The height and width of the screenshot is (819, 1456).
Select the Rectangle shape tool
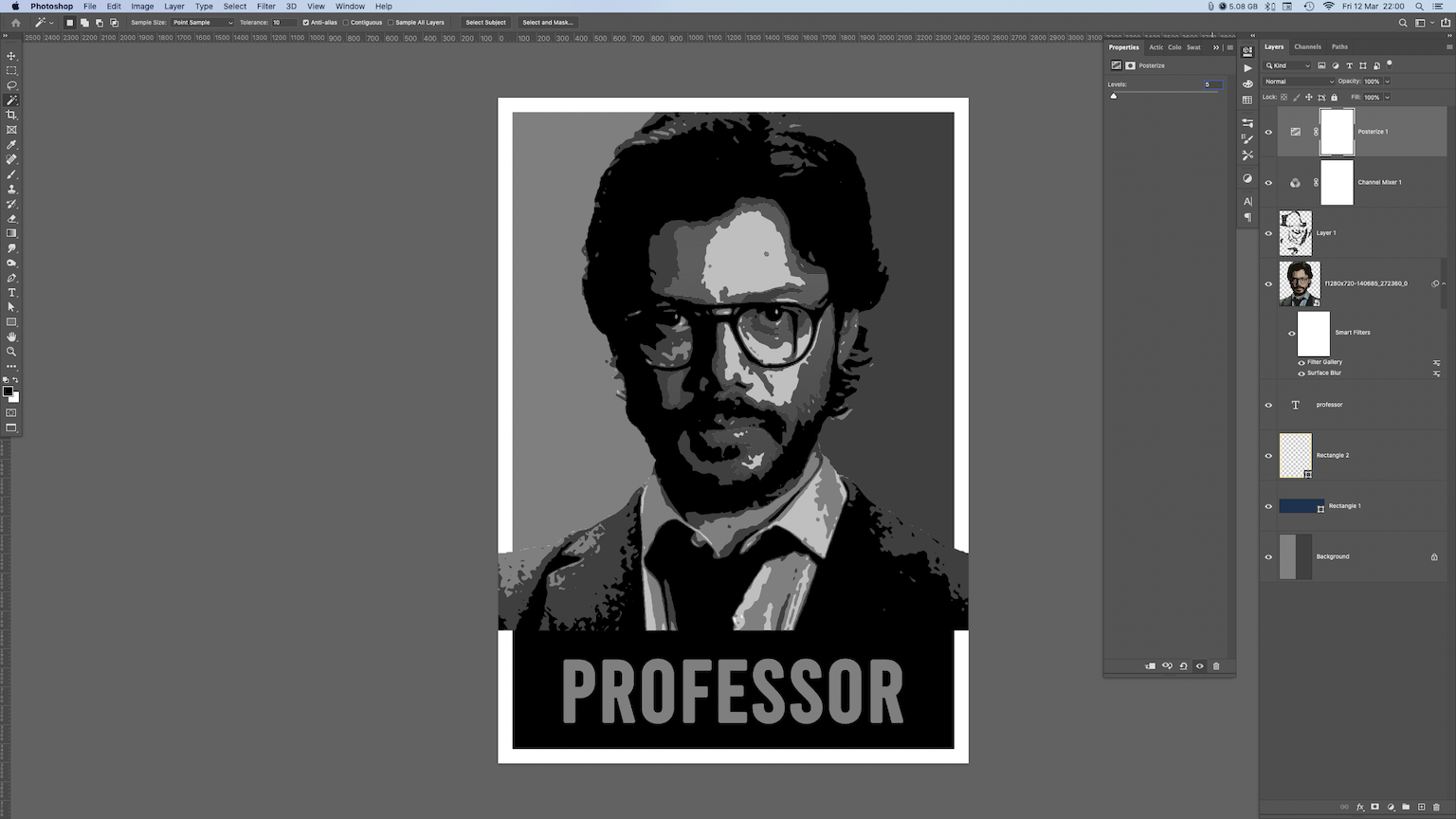pyautogui.click(x=11, y=322)
